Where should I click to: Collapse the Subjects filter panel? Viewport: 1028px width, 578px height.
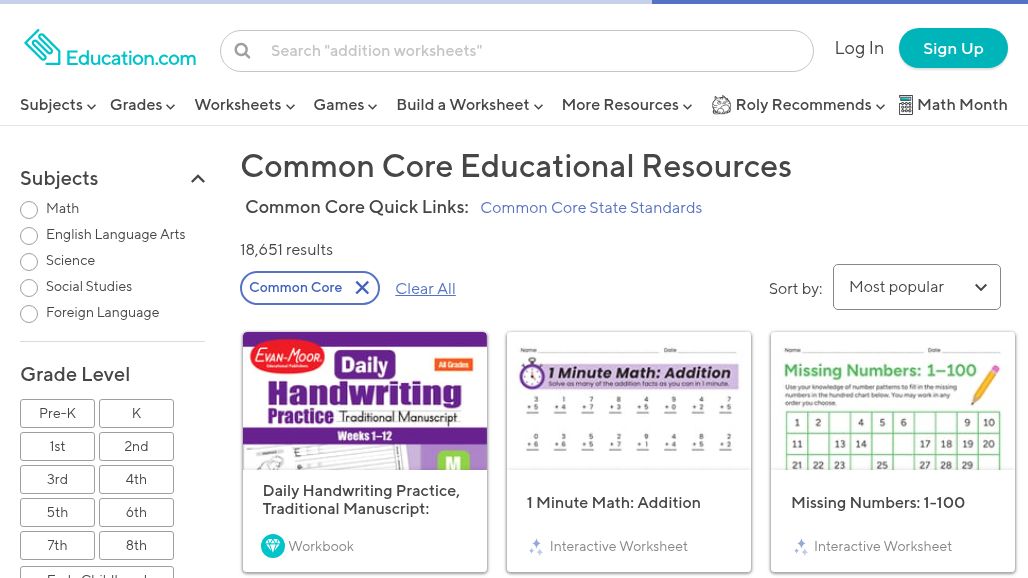coord(198,178)
